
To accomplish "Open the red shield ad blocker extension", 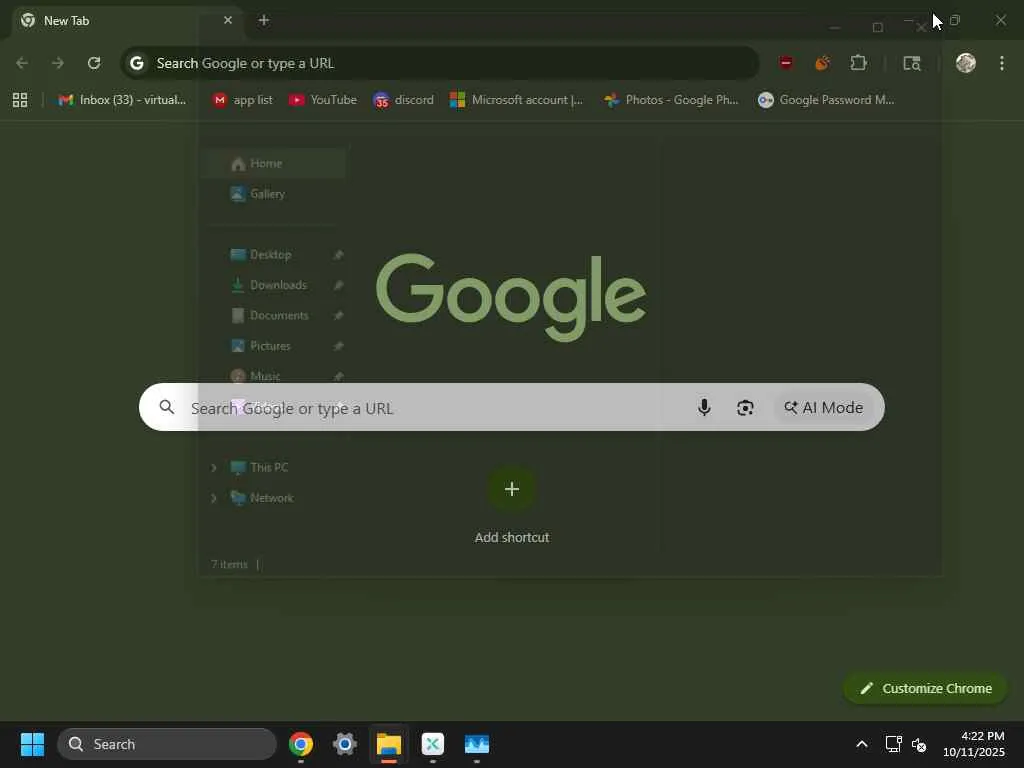I will [786, 63].
